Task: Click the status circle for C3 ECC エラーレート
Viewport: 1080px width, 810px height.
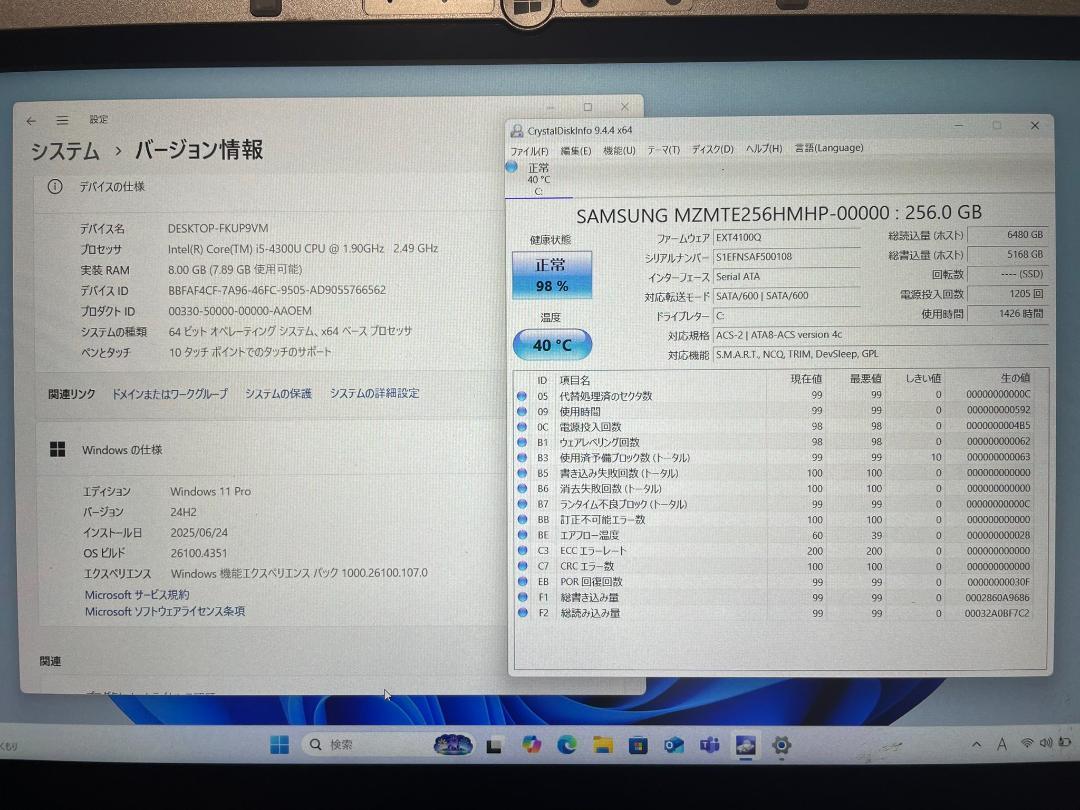Action: (x=522, y=551)
